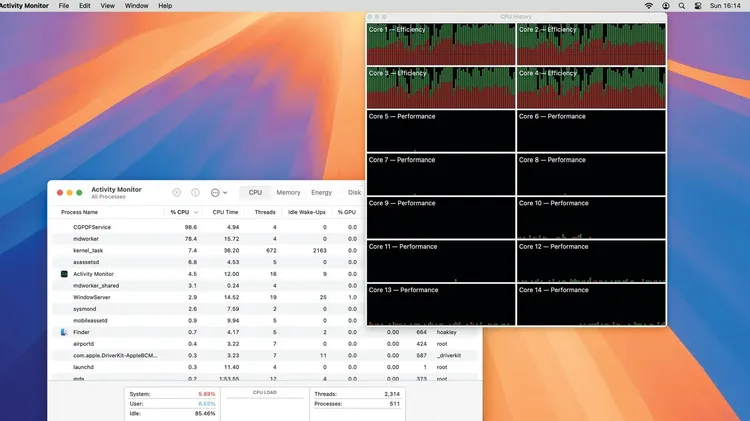Click the Processes count 511
Image resolution: width=750 pixels, height=421 pixels.
[x=395, y=404]
